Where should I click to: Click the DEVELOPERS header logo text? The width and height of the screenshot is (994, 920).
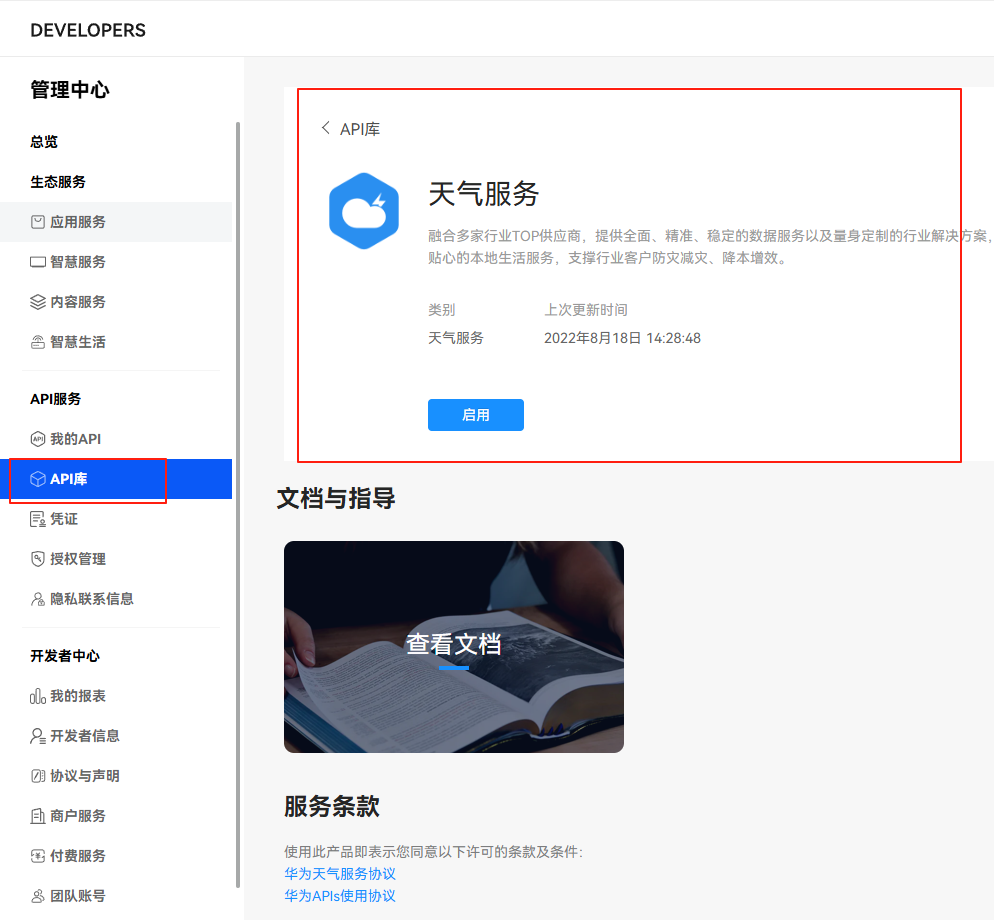88,30
